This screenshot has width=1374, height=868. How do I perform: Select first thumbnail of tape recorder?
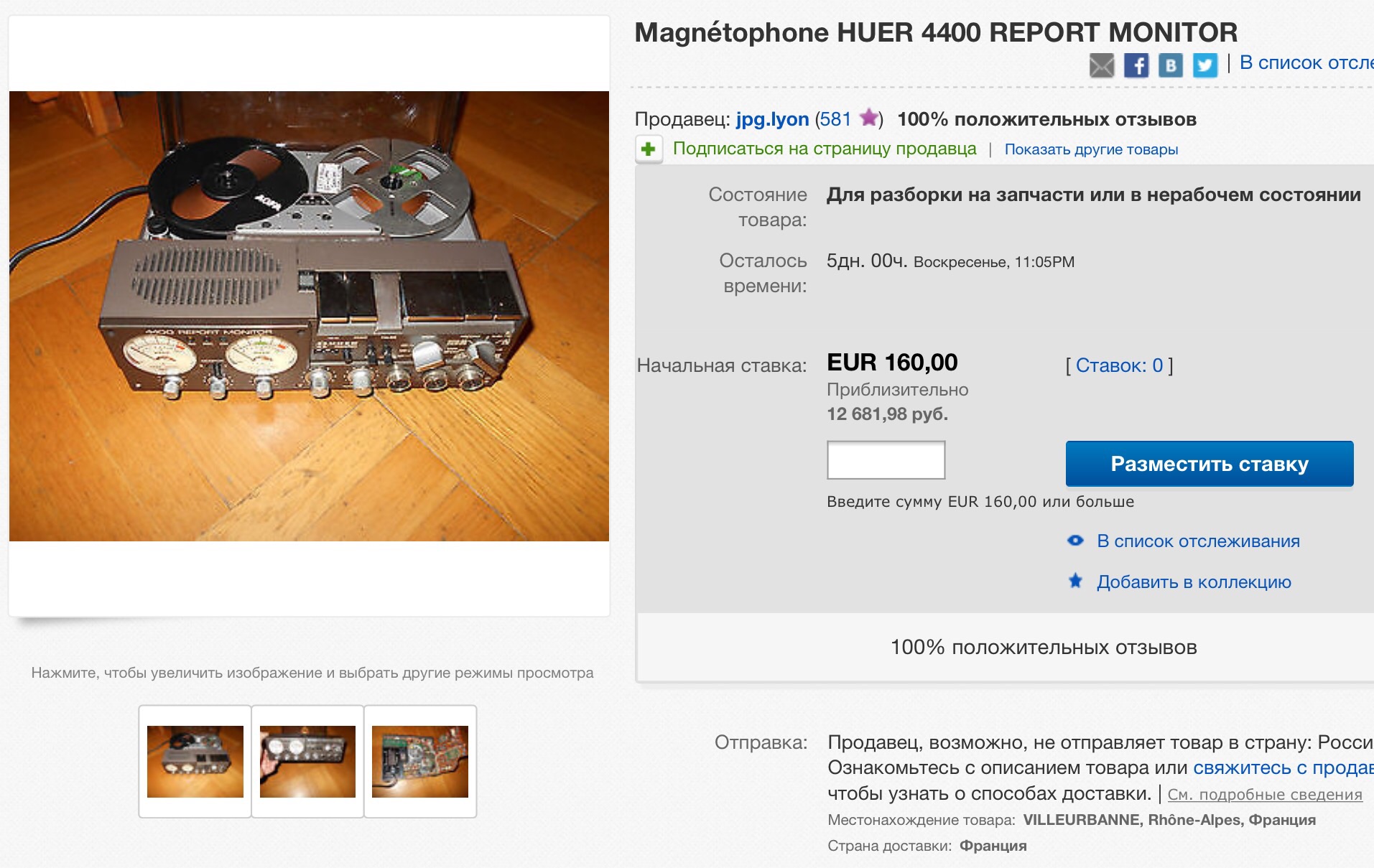[x=195, y=761]
